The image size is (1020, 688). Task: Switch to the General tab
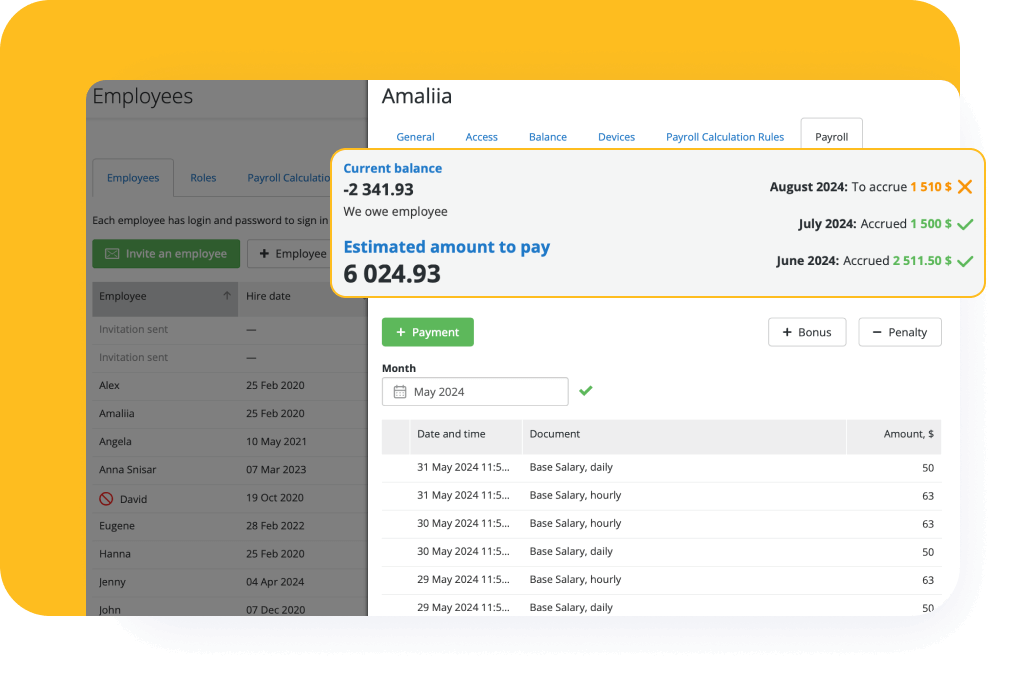[415, 137]
